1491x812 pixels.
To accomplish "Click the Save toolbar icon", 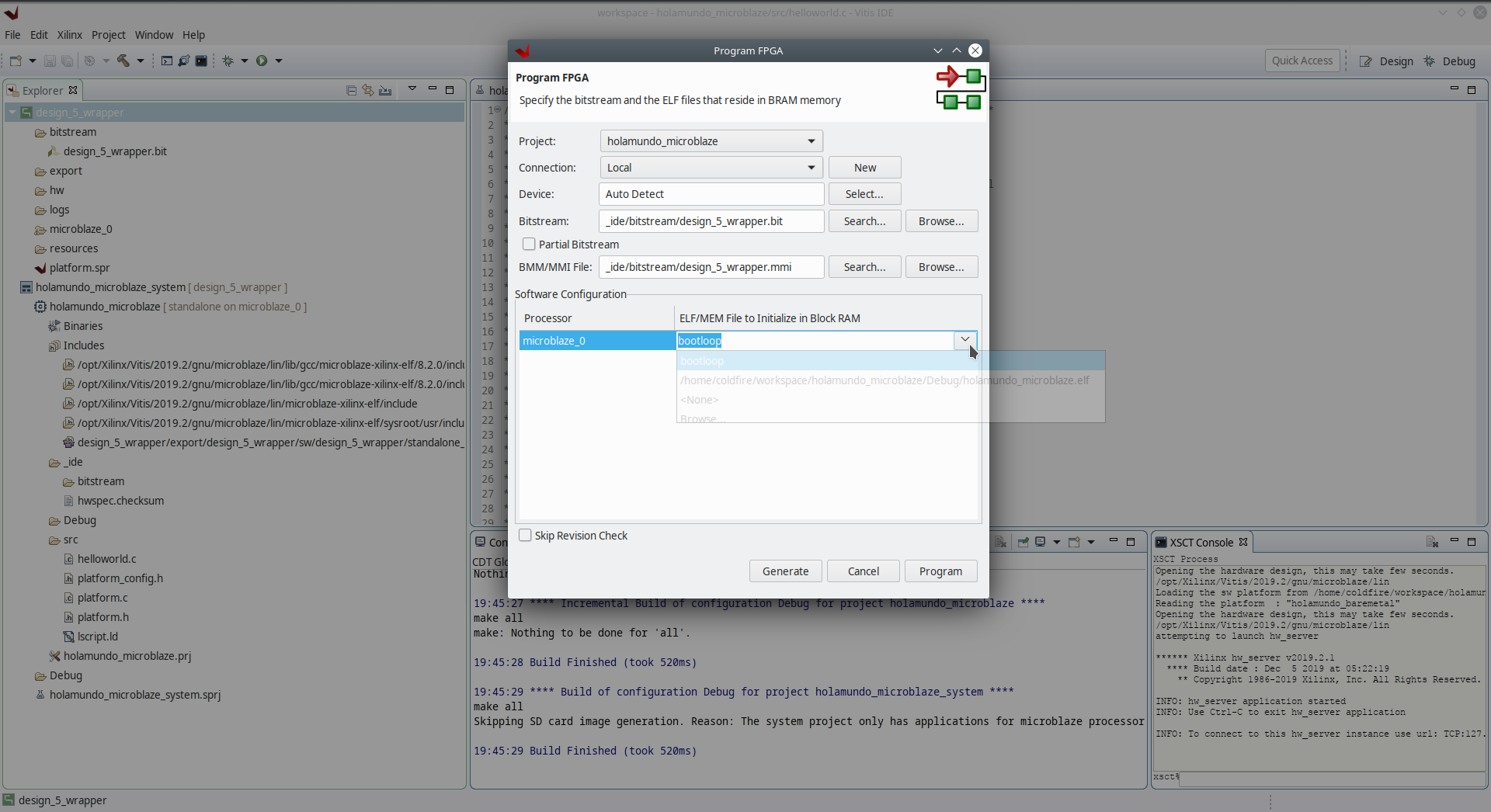I will [x=50, y=61].
